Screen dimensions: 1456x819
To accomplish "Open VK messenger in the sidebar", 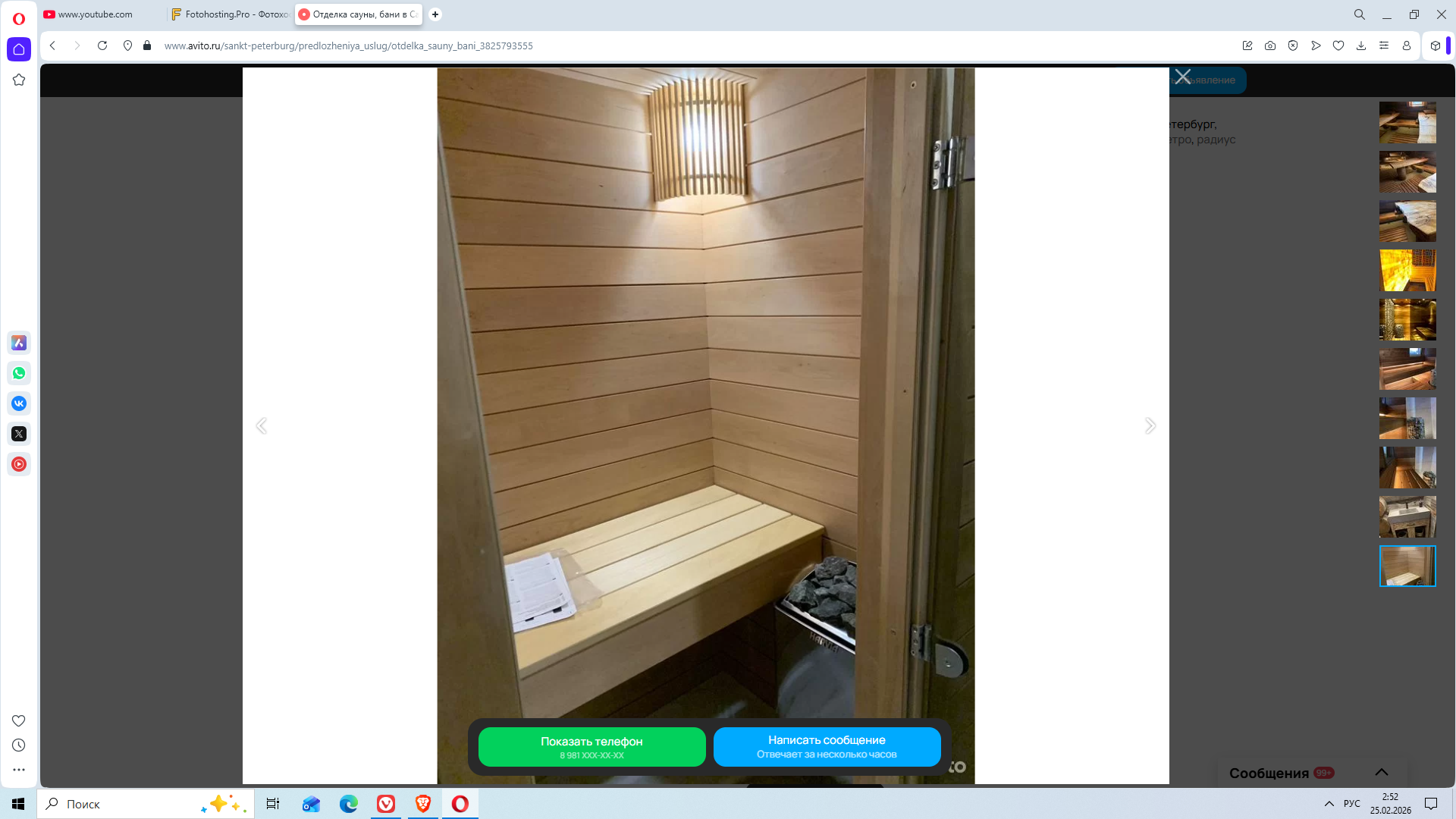I will coord(19,403).
